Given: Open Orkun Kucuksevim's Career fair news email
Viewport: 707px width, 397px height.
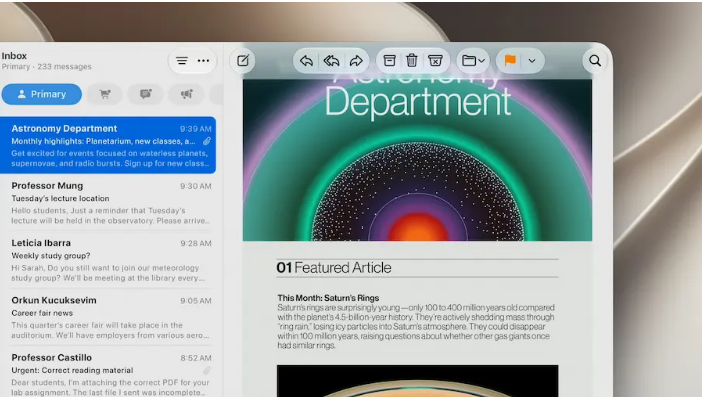Looking at the screenshot, I should tap(108, 317).
